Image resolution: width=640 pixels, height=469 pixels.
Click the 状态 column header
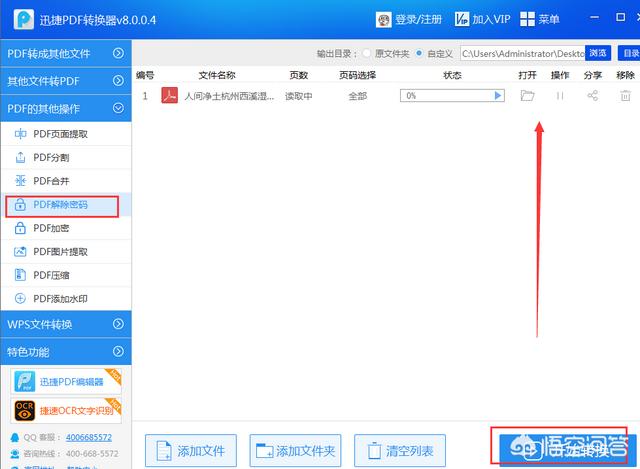click(452, 75)
